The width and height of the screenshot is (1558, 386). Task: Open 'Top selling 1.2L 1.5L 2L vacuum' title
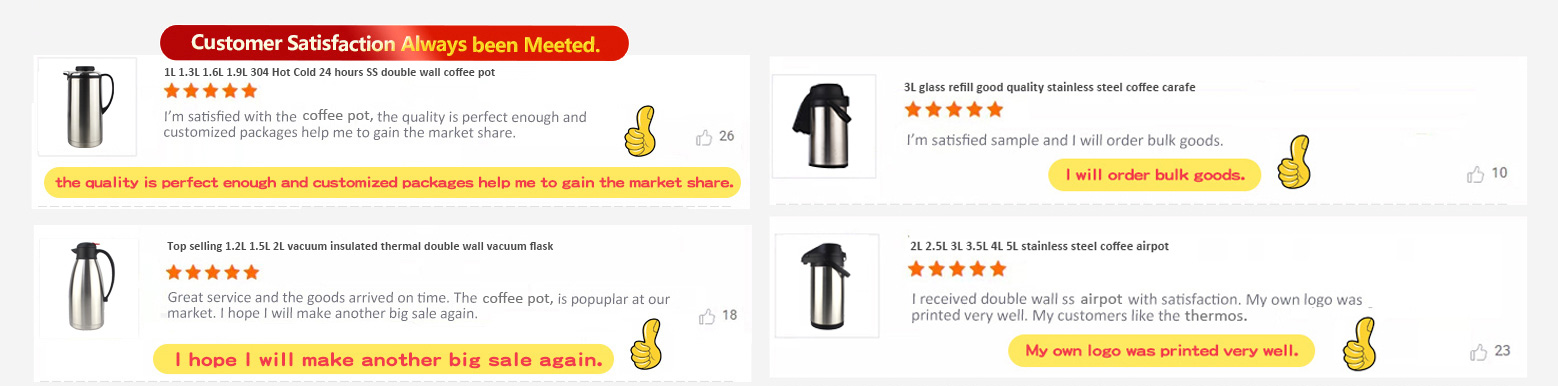360,246
